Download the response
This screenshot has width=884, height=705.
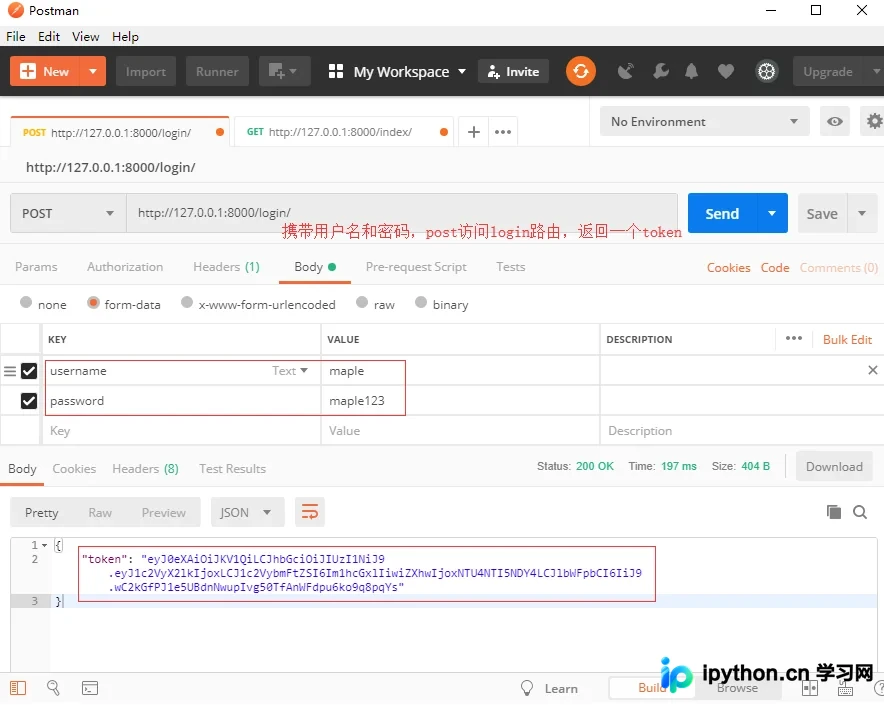tap(834, 466)
